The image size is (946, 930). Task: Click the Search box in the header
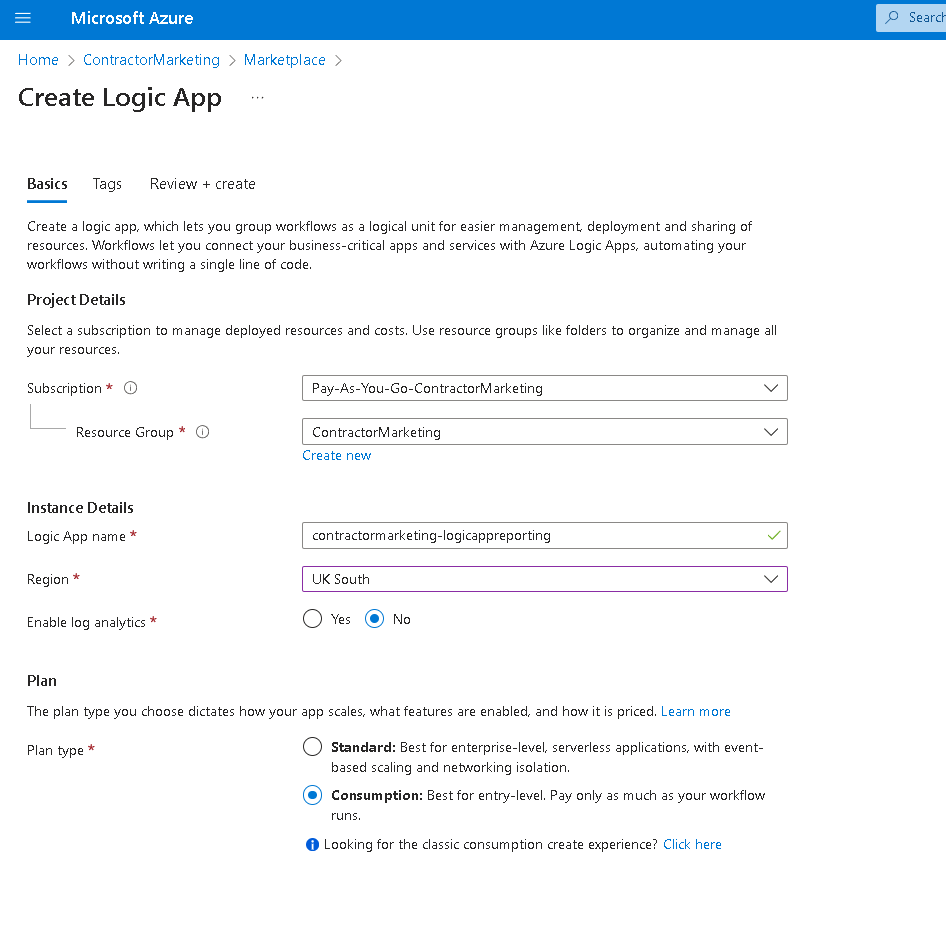point(911,18)
